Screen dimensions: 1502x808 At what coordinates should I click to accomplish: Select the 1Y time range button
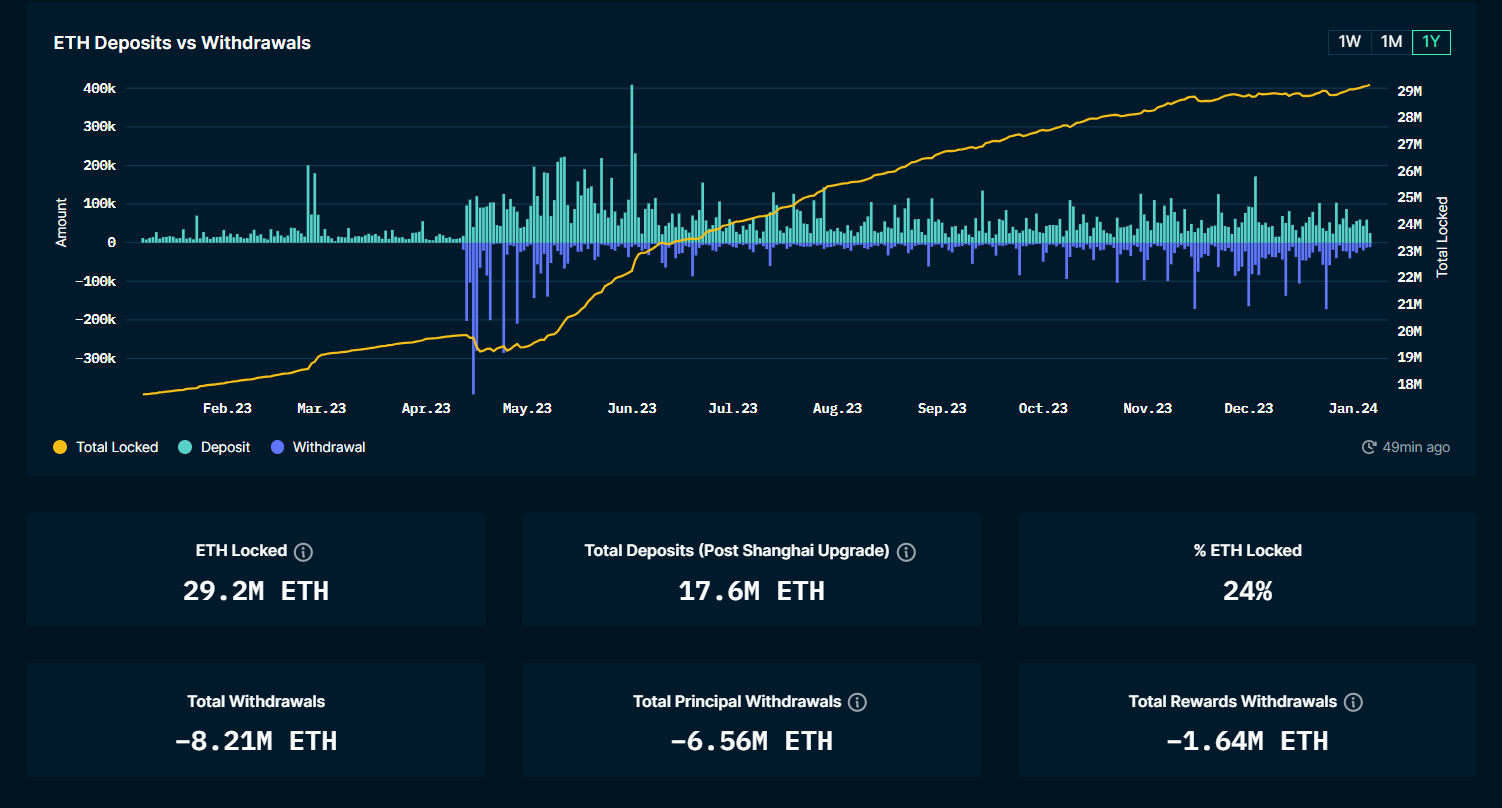1431,42
